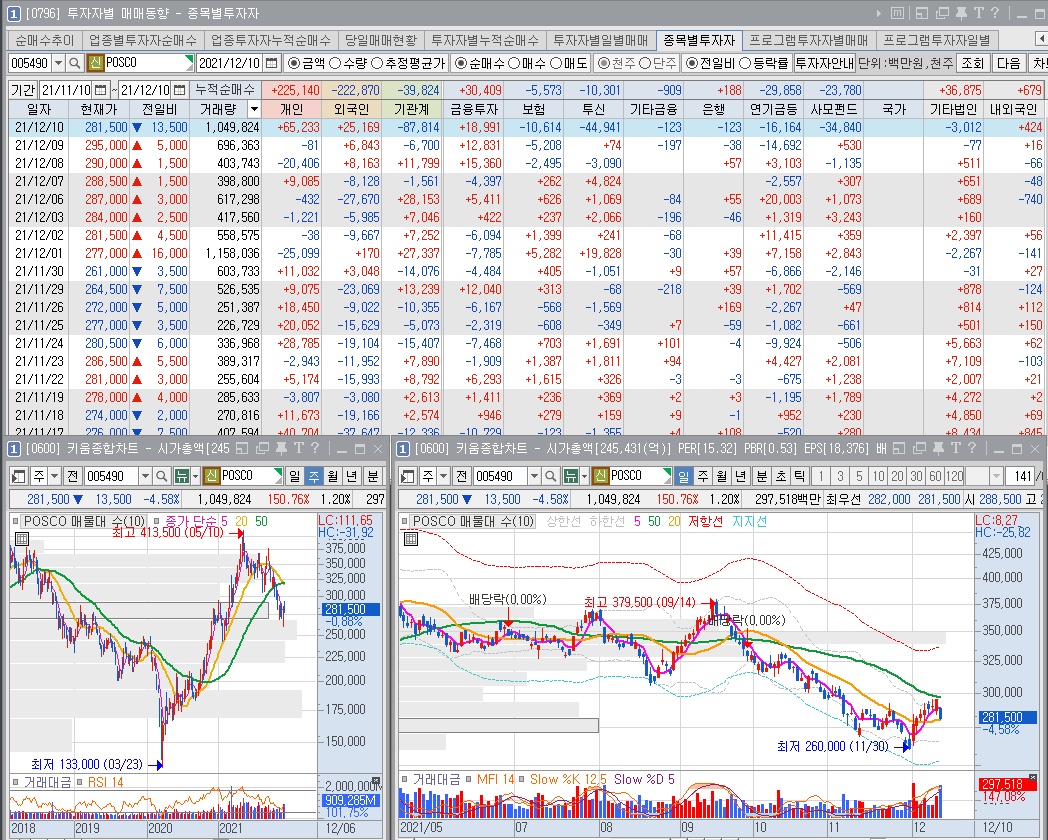Click the 저항선 legend color label
Image resolution: width=1048 pixels, height=840 pixels.
tap(705, 521)
